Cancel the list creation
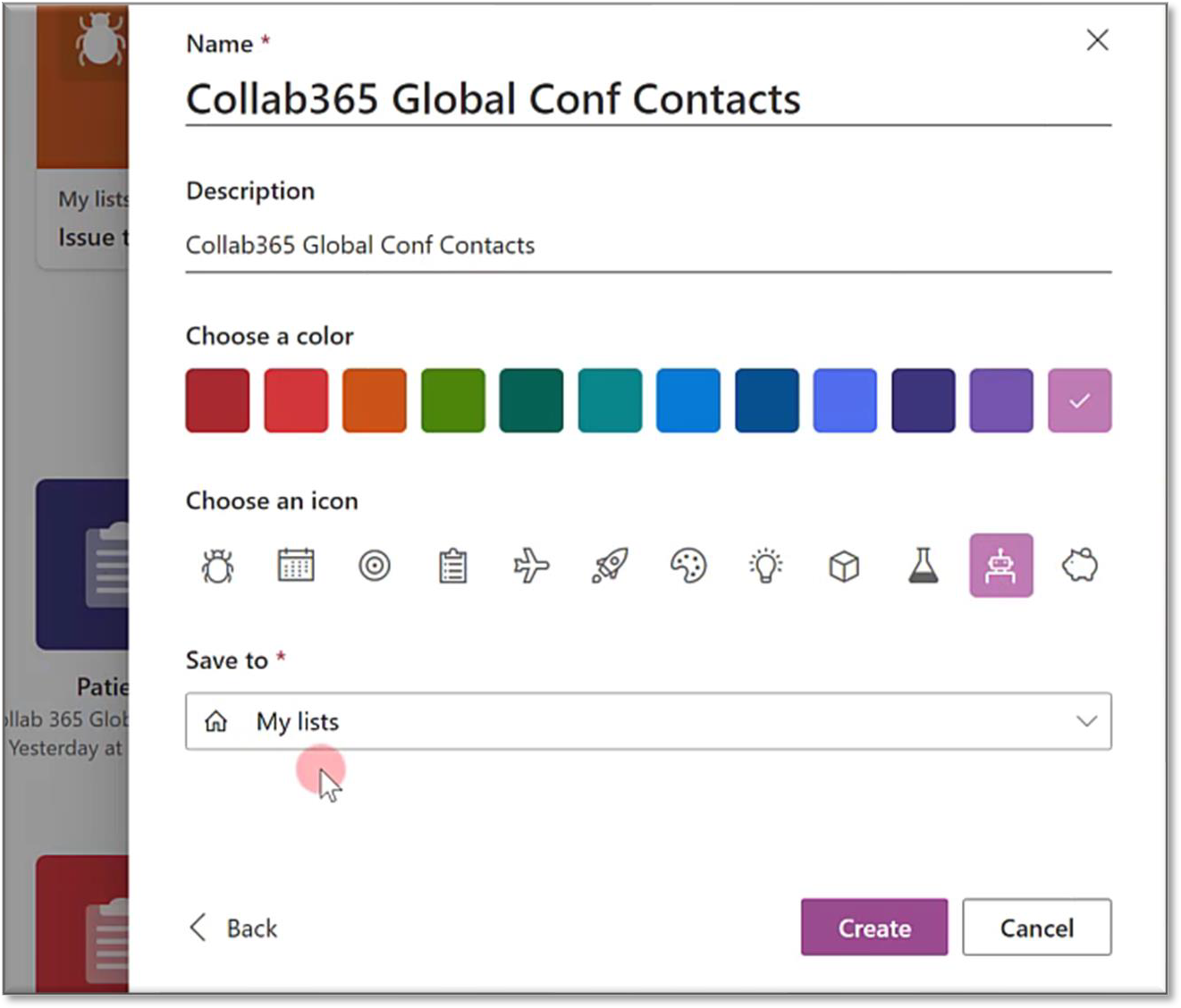 pyautogui.click(x=1037, y=928)
